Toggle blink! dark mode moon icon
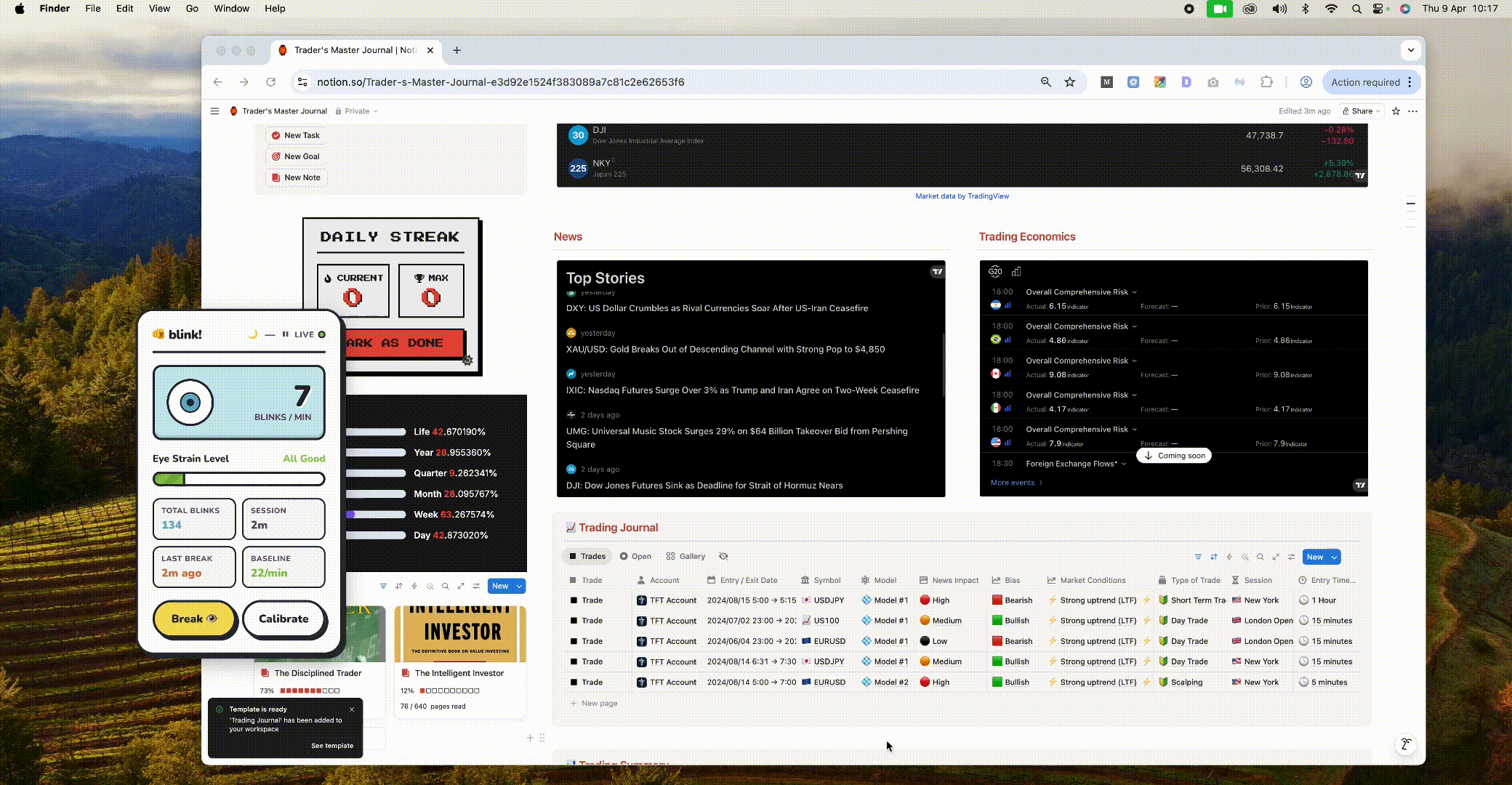The height and width of the screenshot is (785, 1512). click(252, 334)
